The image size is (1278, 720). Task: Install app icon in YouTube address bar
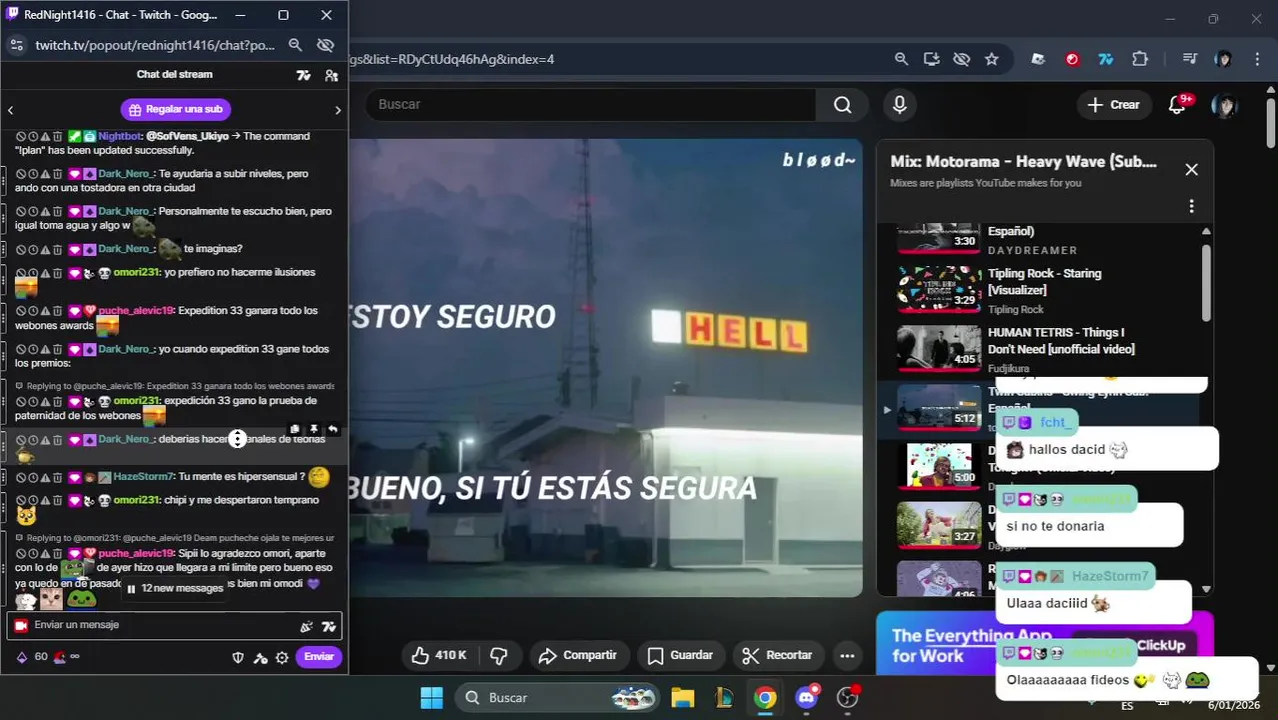click(x=931, y=59)
